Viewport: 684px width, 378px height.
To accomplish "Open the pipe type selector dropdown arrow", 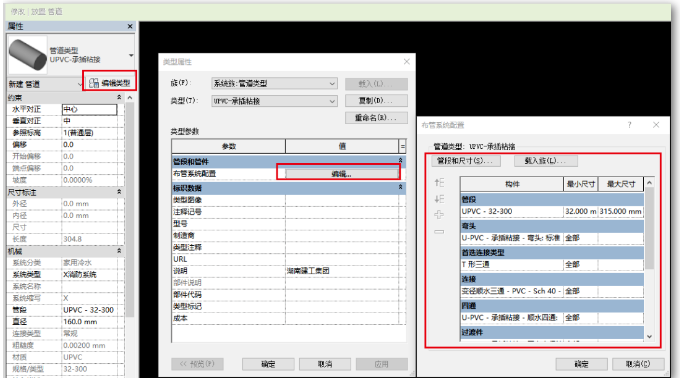I will coord(131,55).
